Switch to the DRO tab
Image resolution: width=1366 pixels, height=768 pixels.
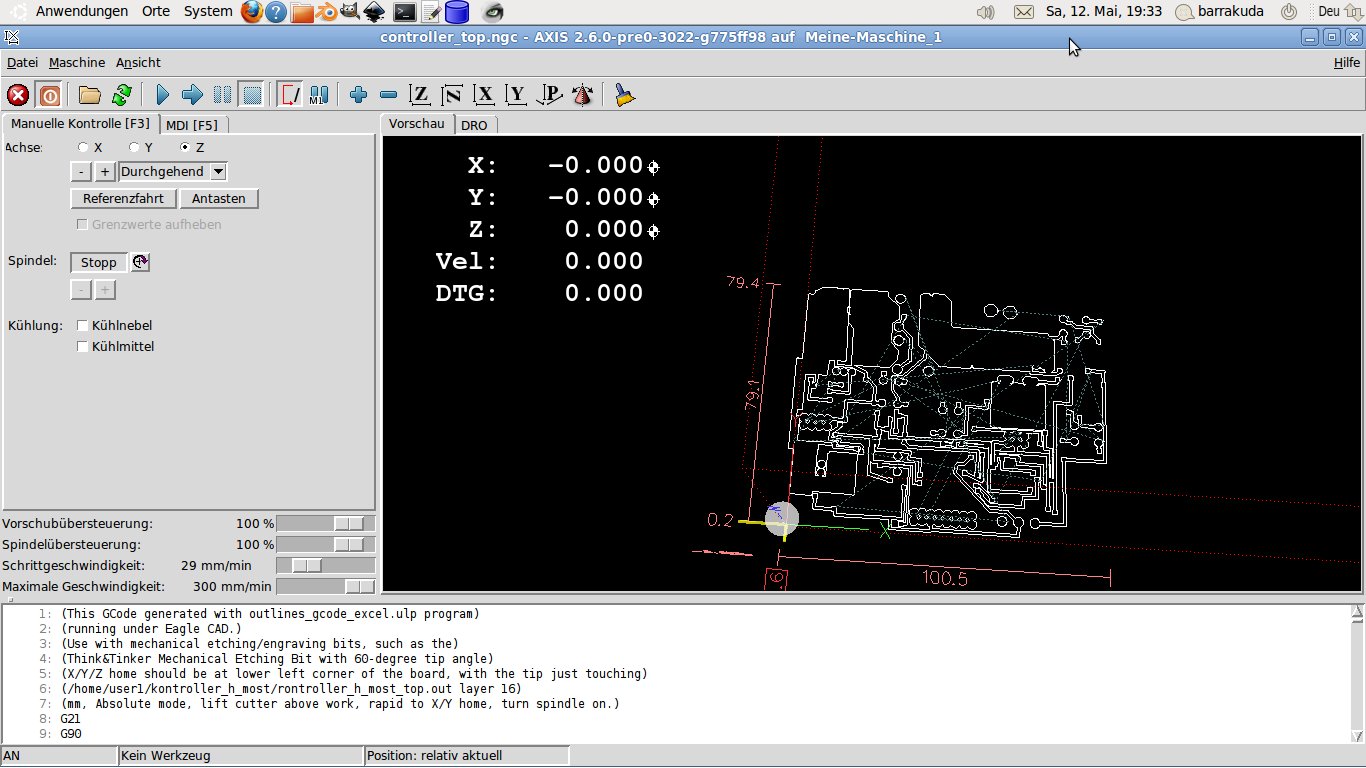[x=474, y=125]
